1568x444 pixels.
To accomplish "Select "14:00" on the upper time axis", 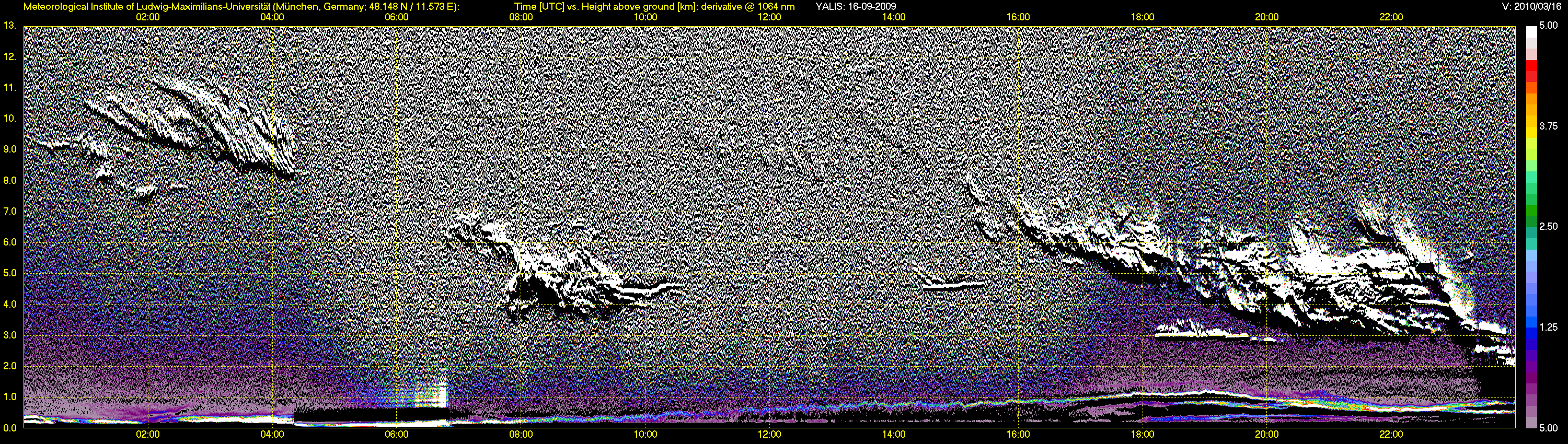I will click(894, 17).
